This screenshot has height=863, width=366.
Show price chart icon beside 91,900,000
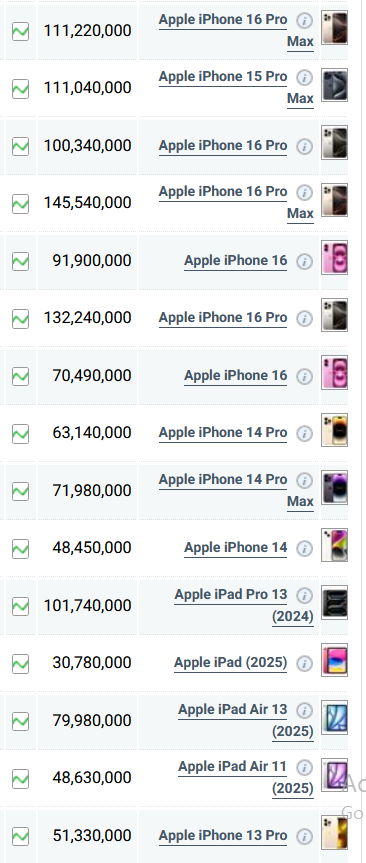coord(20,261)
